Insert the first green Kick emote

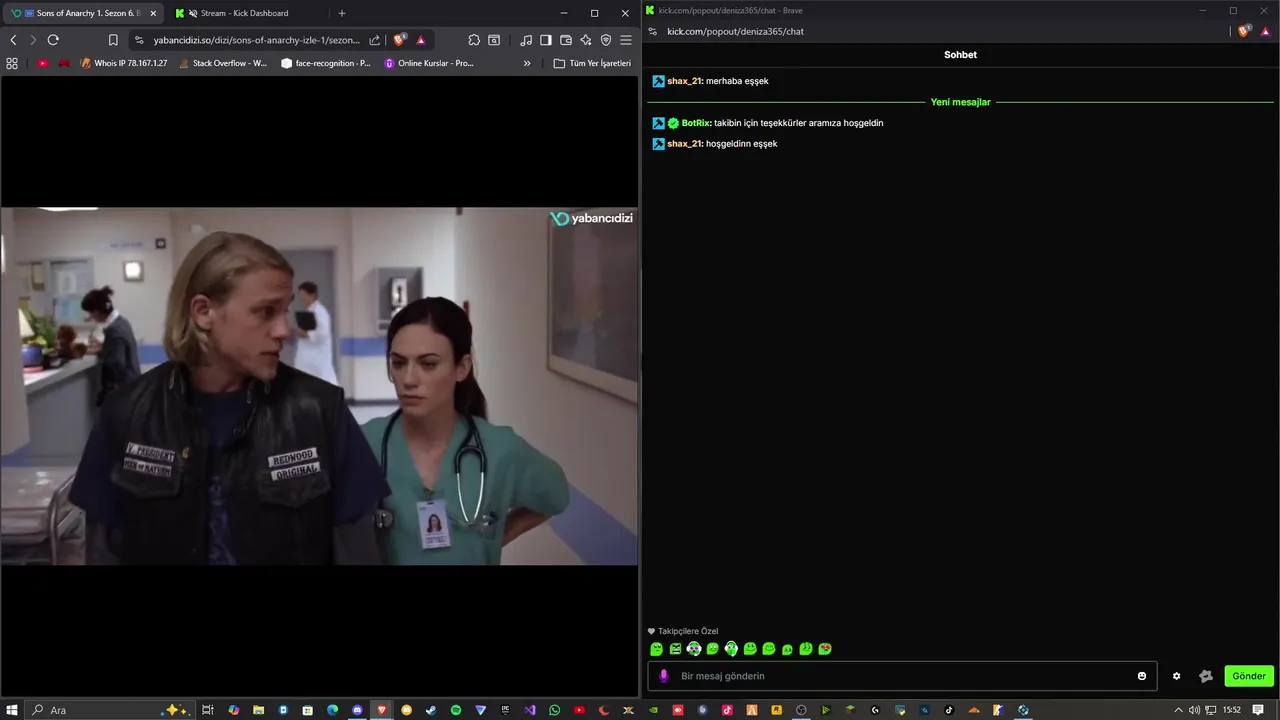(656, 649)
